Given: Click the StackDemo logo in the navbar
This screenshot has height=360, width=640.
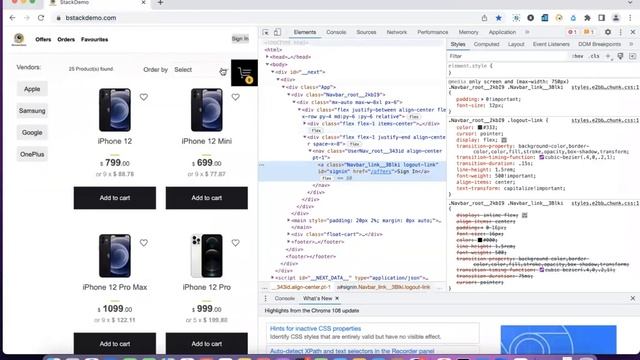Looking at the screenshot, I should [x=19, y=39].
